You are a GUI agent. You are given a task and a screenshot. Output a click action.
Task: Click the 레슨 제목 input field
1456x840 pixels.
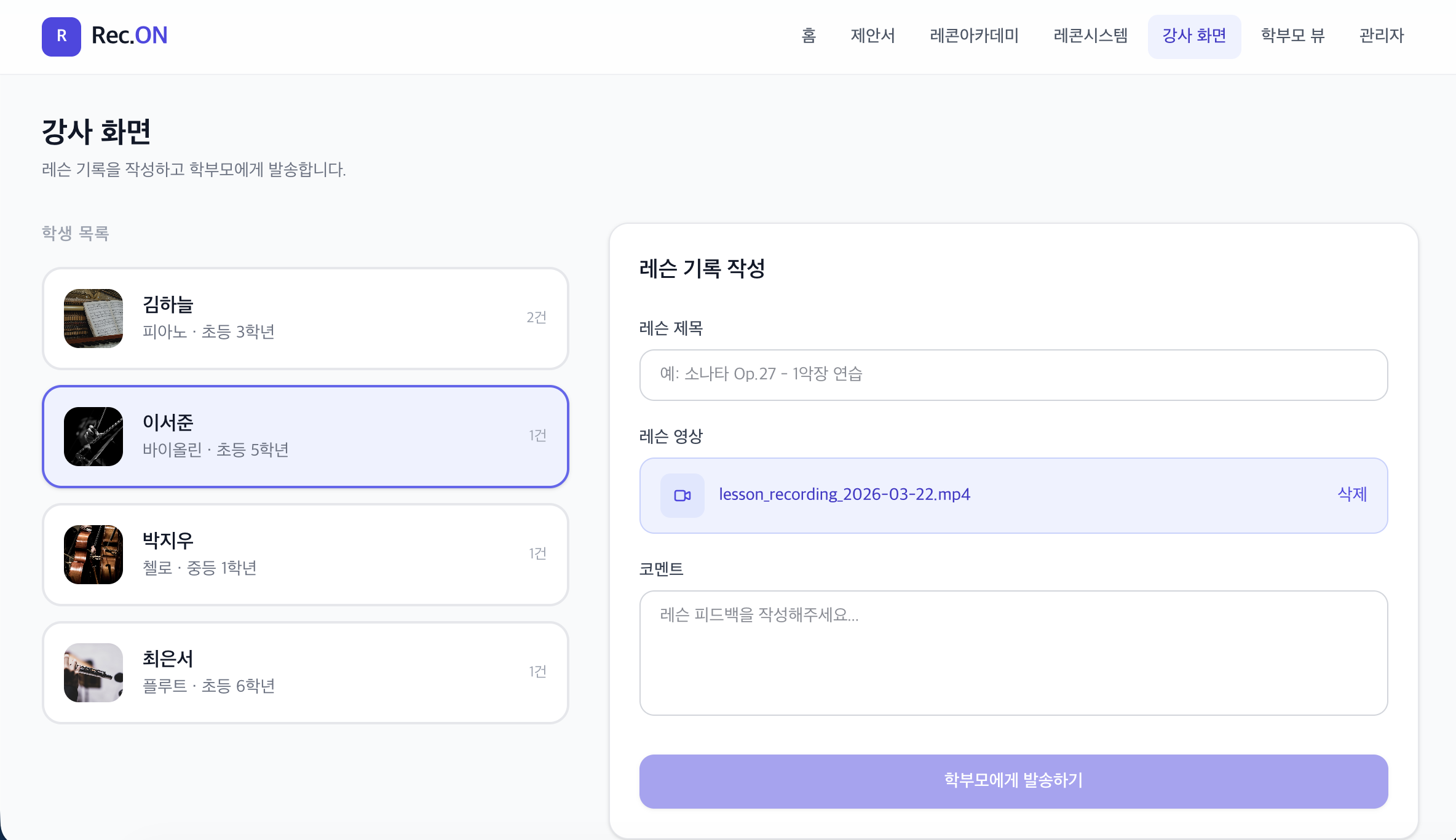point(1013,374)
